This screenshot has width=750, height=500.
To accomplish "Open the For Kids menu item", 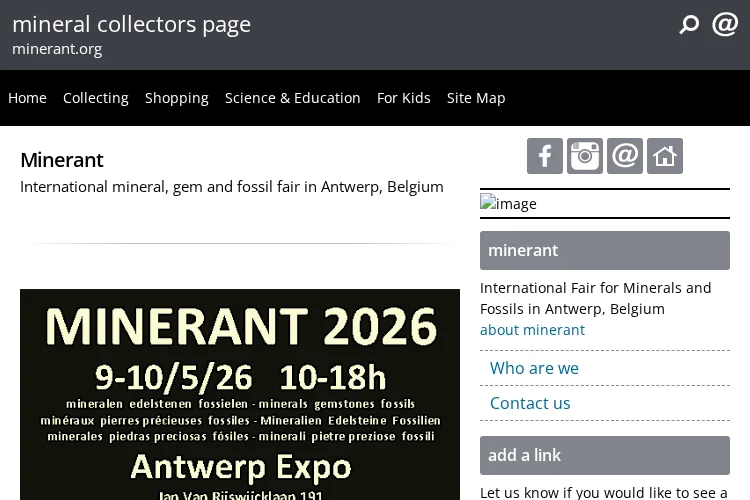I will pyautogui.click(x=403, y=98).
